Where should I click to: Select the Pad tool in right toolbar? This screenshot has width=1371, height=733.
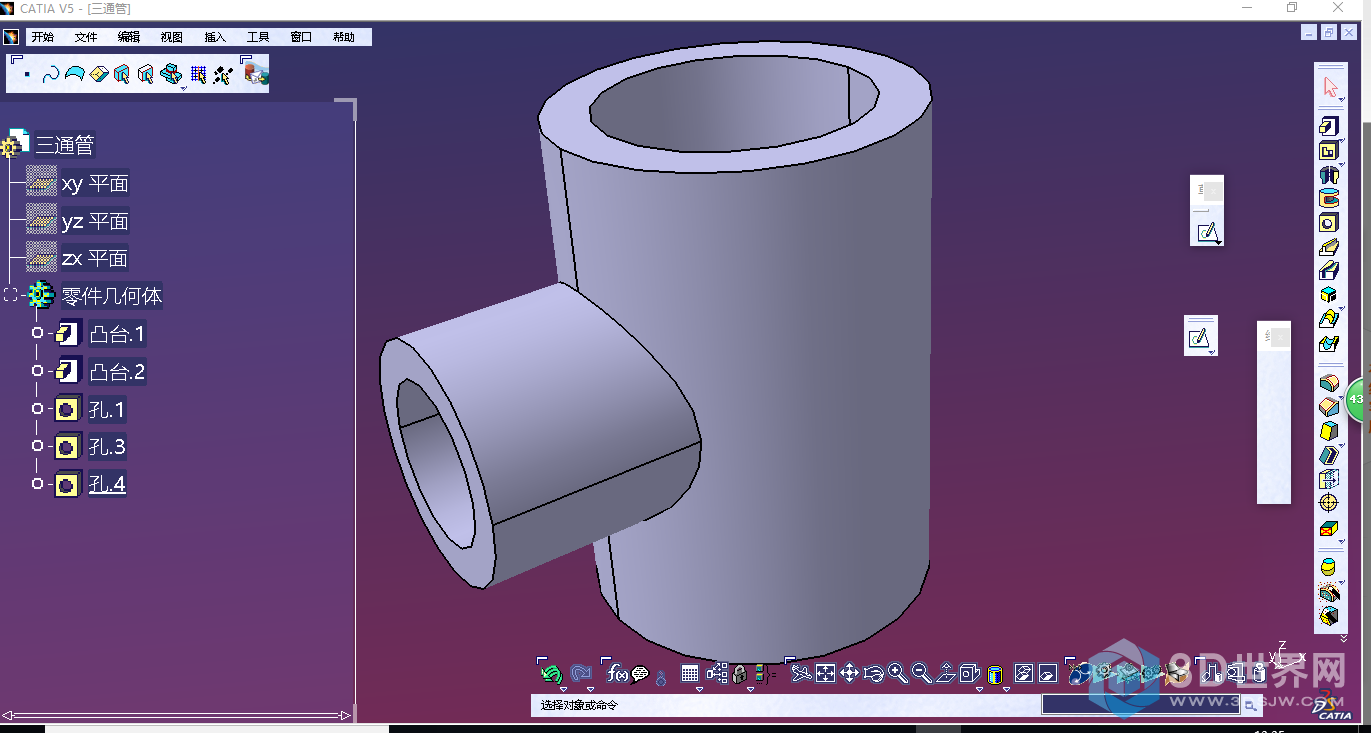1328,126
